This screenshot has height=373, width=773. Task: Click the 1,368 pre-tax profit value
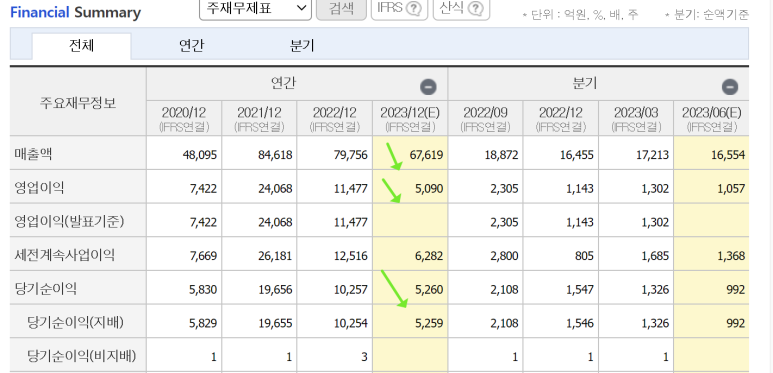tap(731, 256)
